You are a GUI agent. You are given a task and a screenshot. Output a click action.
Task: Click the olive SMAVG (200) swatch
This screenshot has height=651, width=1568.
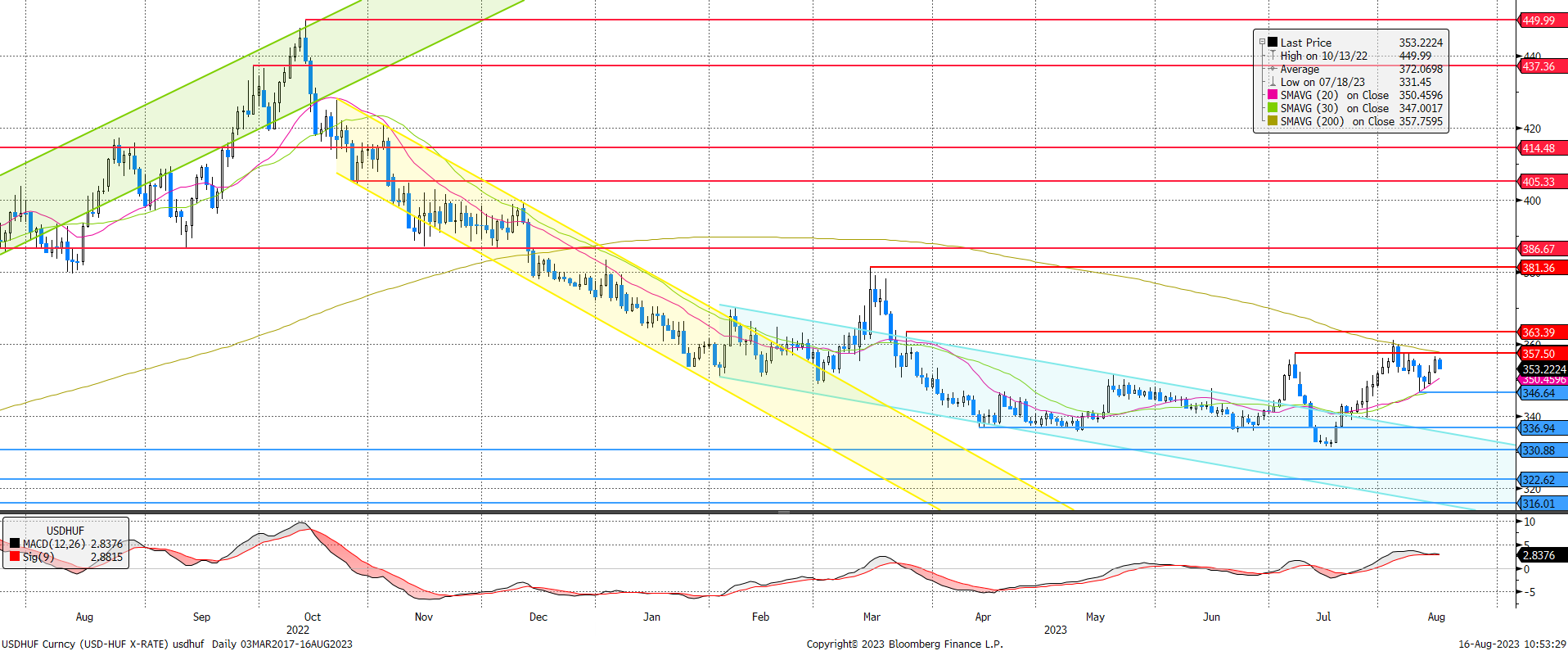pos(1273,121)
